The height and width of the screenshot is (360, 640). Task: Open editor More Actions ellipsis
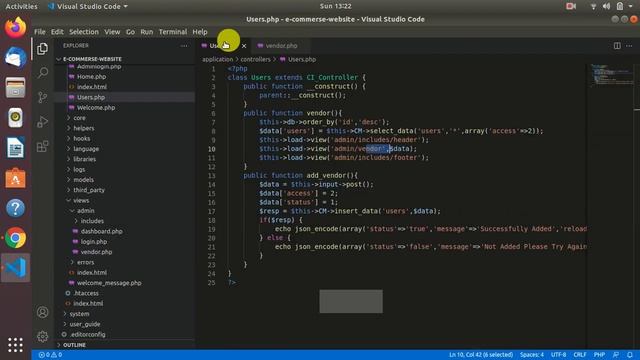click(629, 46)
